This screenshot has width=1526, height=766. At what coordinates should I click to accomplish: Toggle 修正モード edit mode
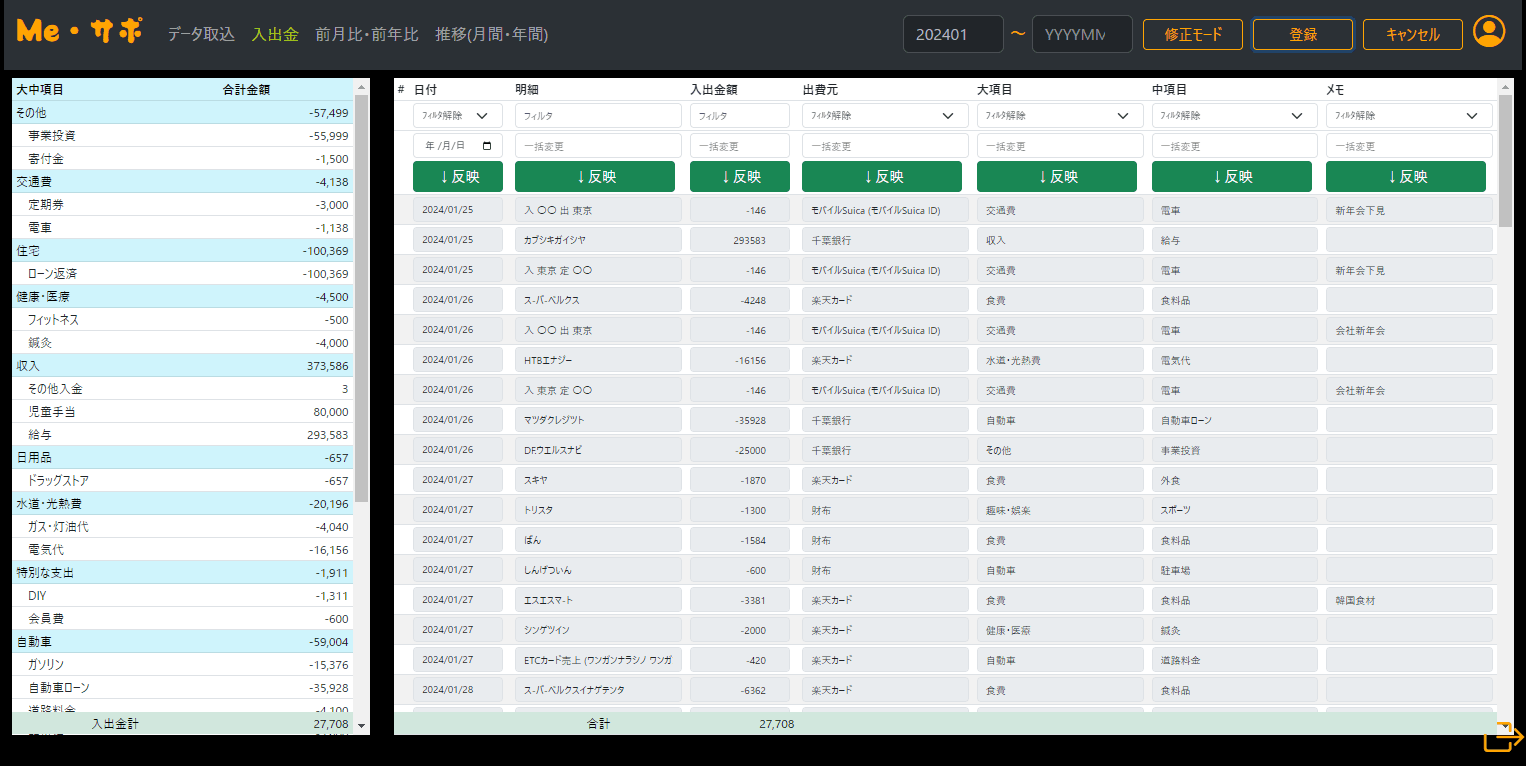pyautogui.click(x=1192, y=34)
